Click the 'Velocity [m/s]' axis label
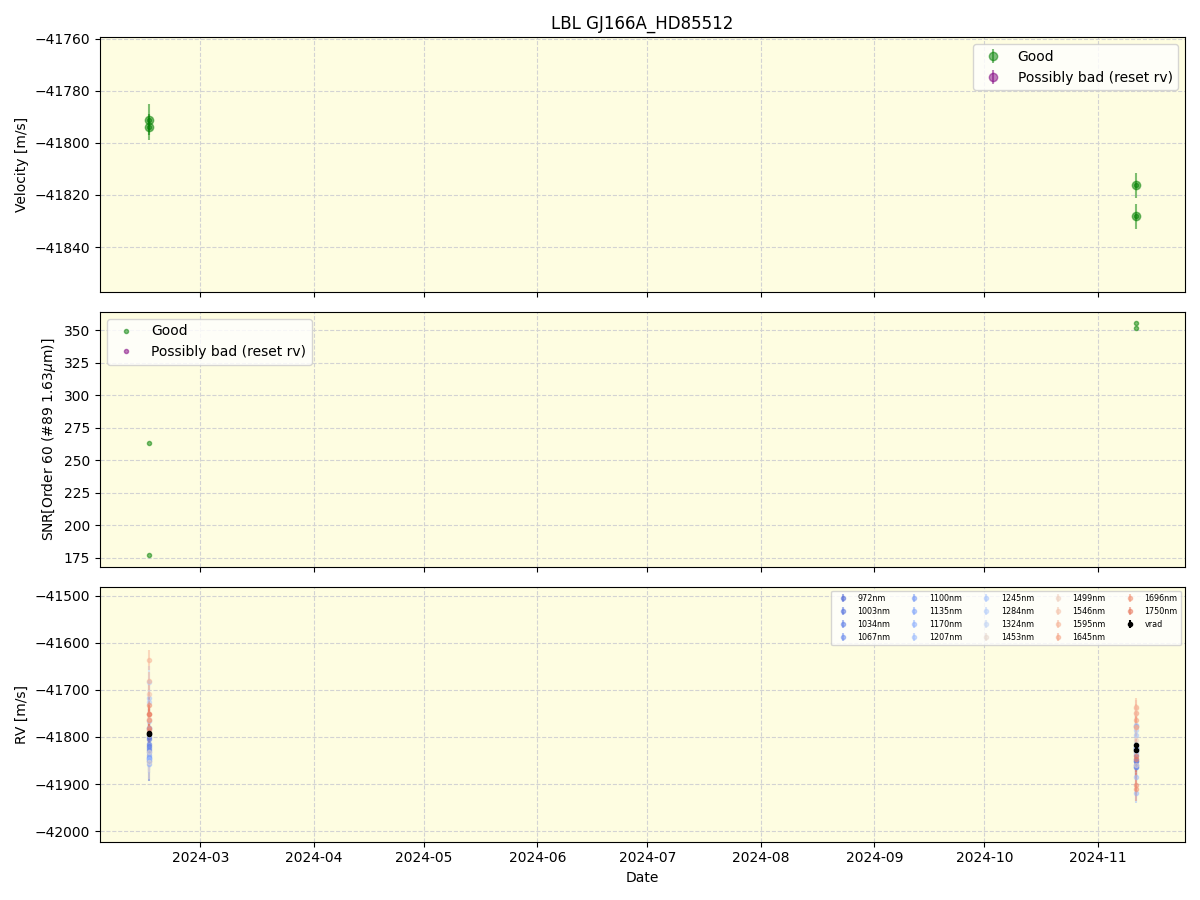 21,165
